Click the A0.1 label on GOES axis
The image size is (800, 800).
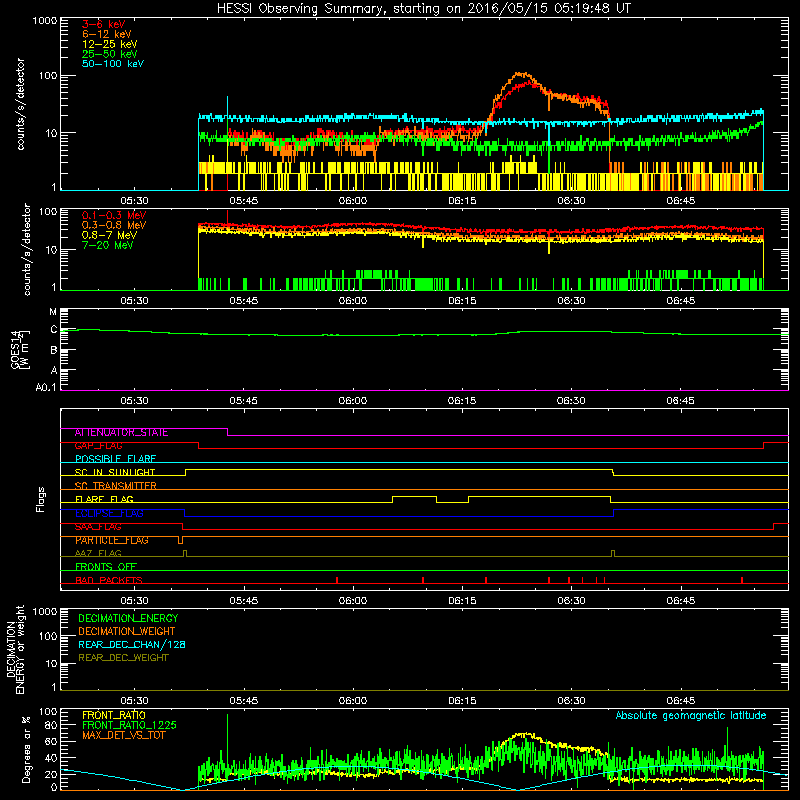tap(46, 388)
